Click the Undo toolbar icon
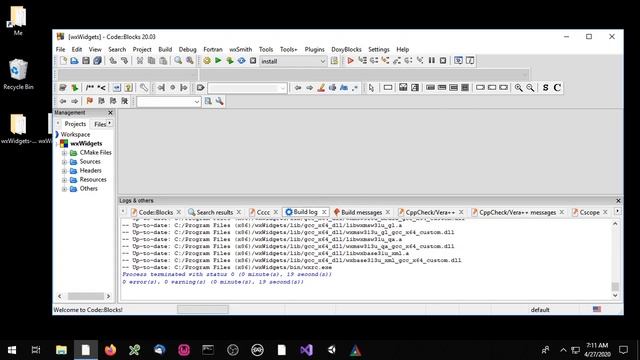The width and height of the screenshot is (640, 360). 113,61
